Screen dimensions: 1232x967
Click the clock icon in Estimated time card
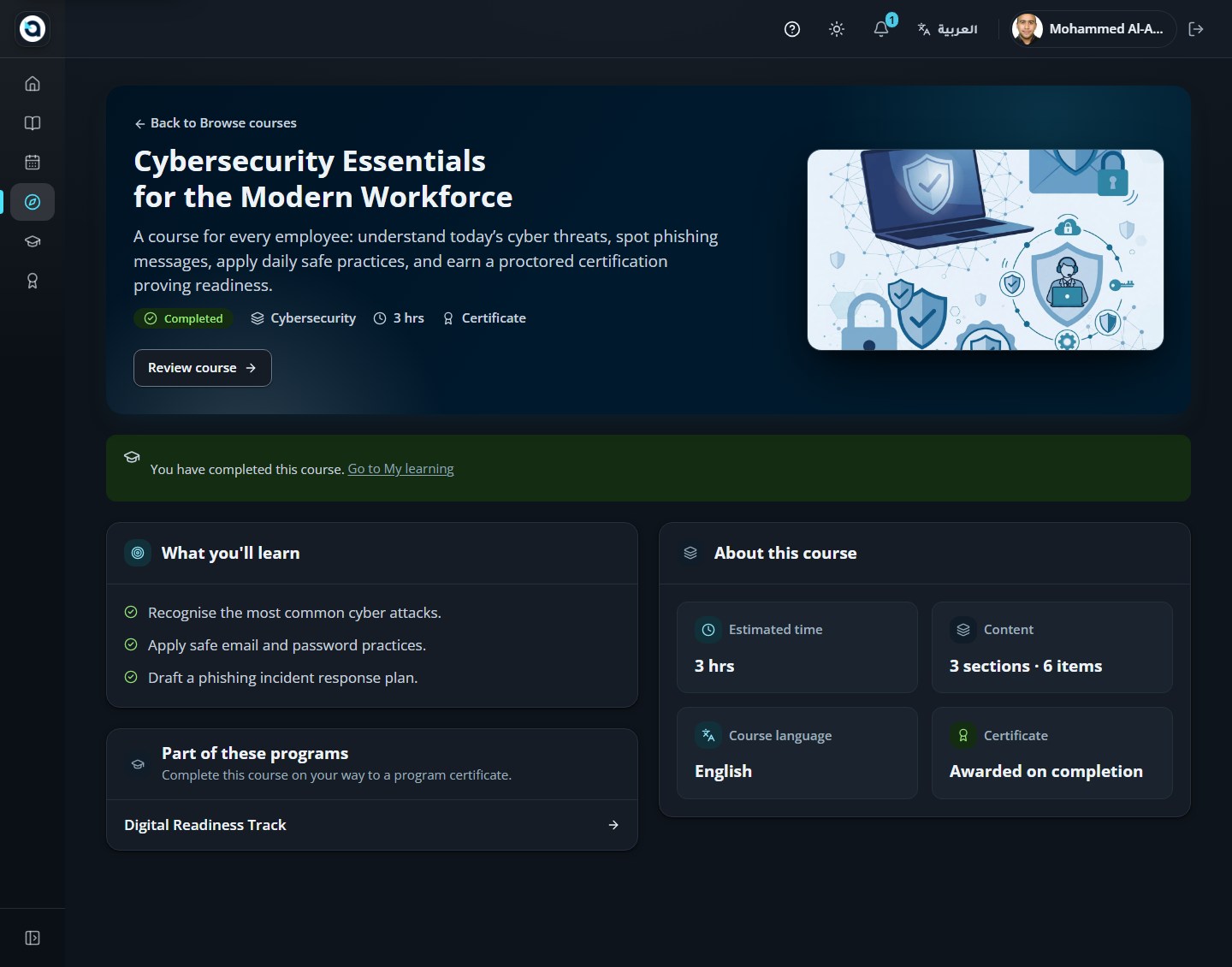(x=708, y=630)
